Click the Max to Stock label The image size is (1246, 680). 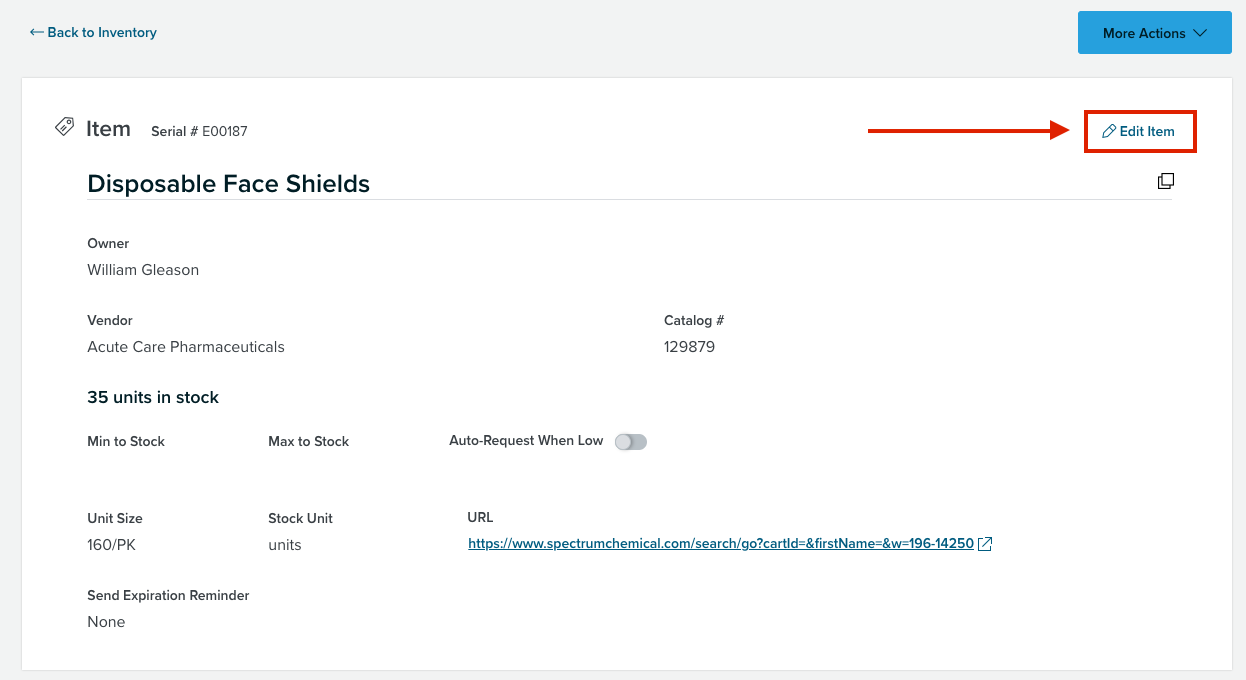(309, 441)
